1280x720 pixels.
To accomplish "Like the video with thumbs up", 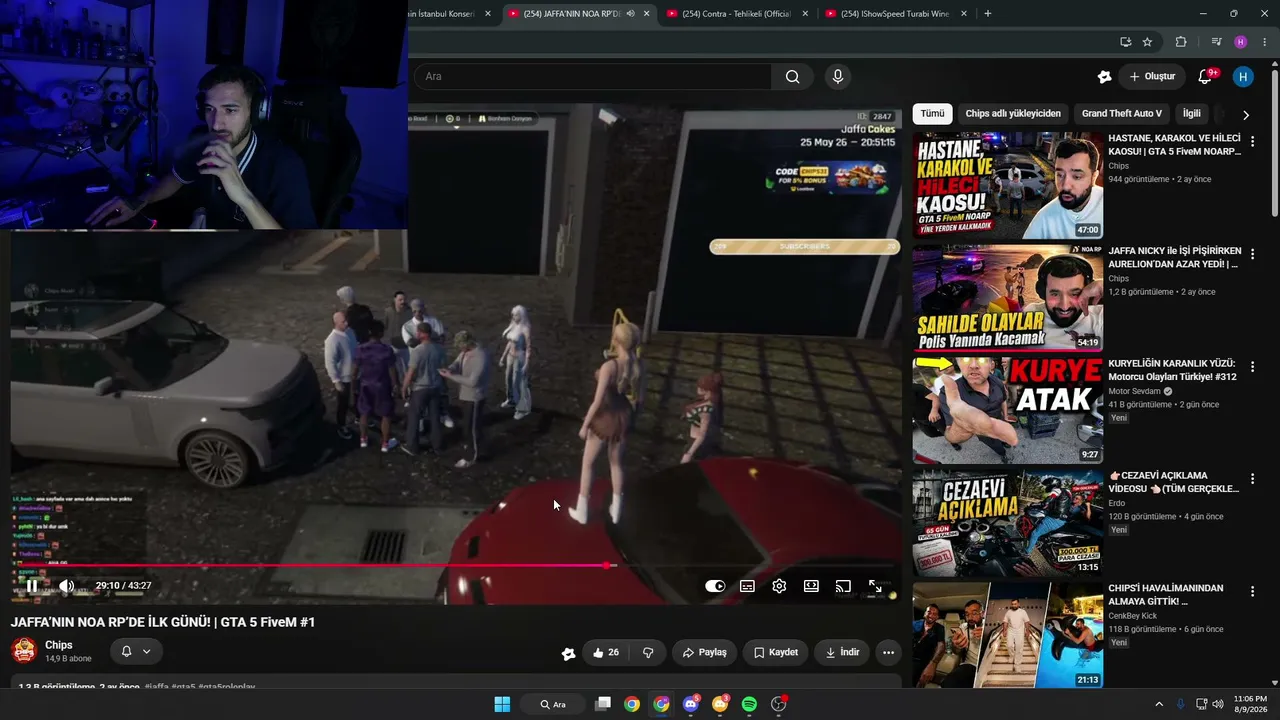I will point(606,653).
